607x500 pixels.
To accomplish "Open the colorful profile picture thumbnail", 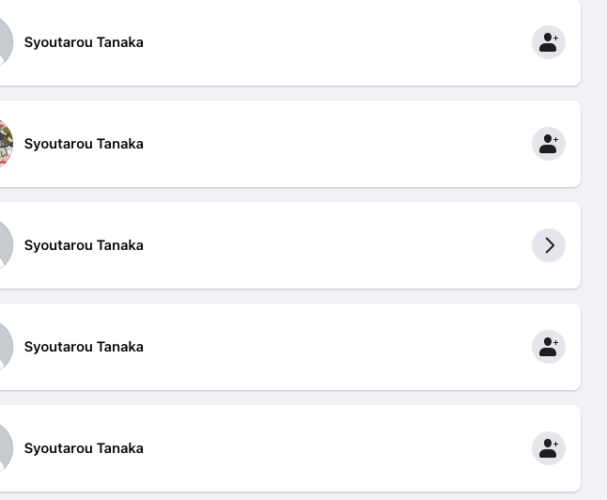I will [x=6, y=144].
